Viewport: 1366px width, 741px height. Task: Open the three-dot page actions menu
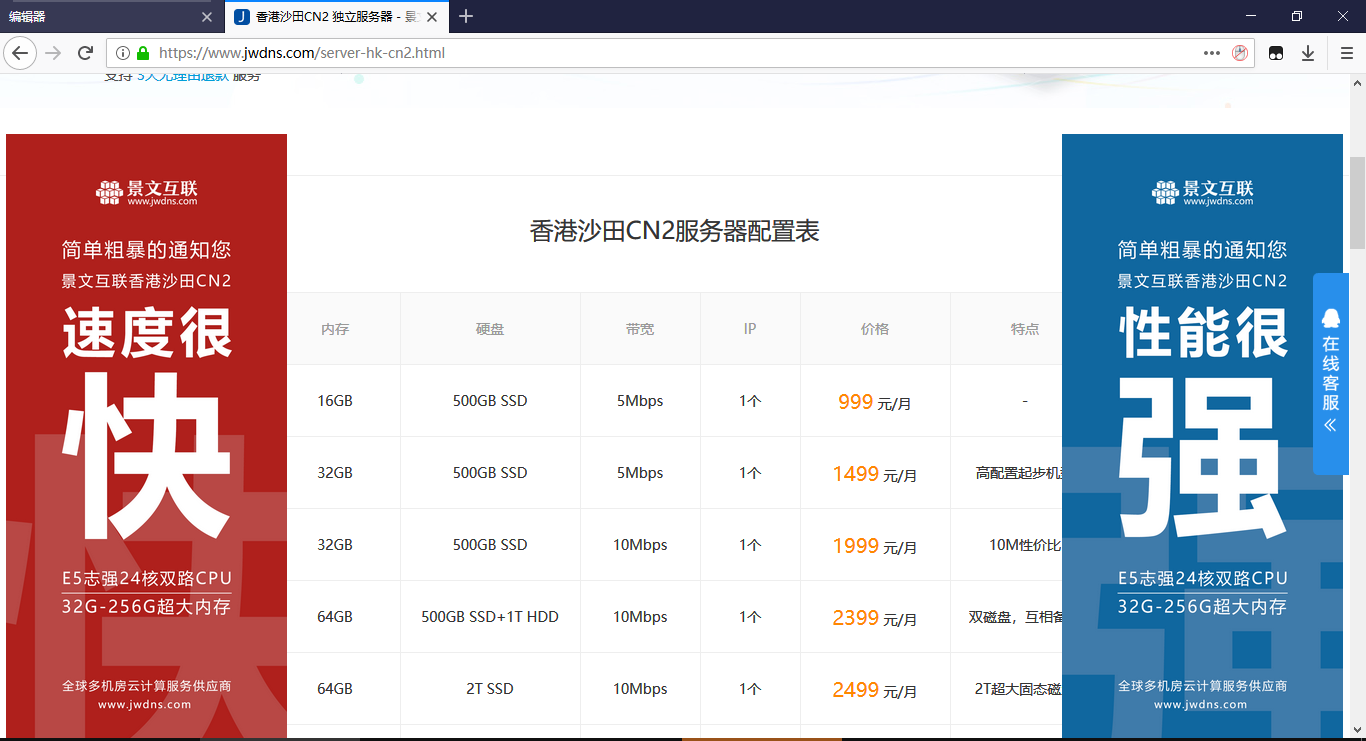[1212, 53]
